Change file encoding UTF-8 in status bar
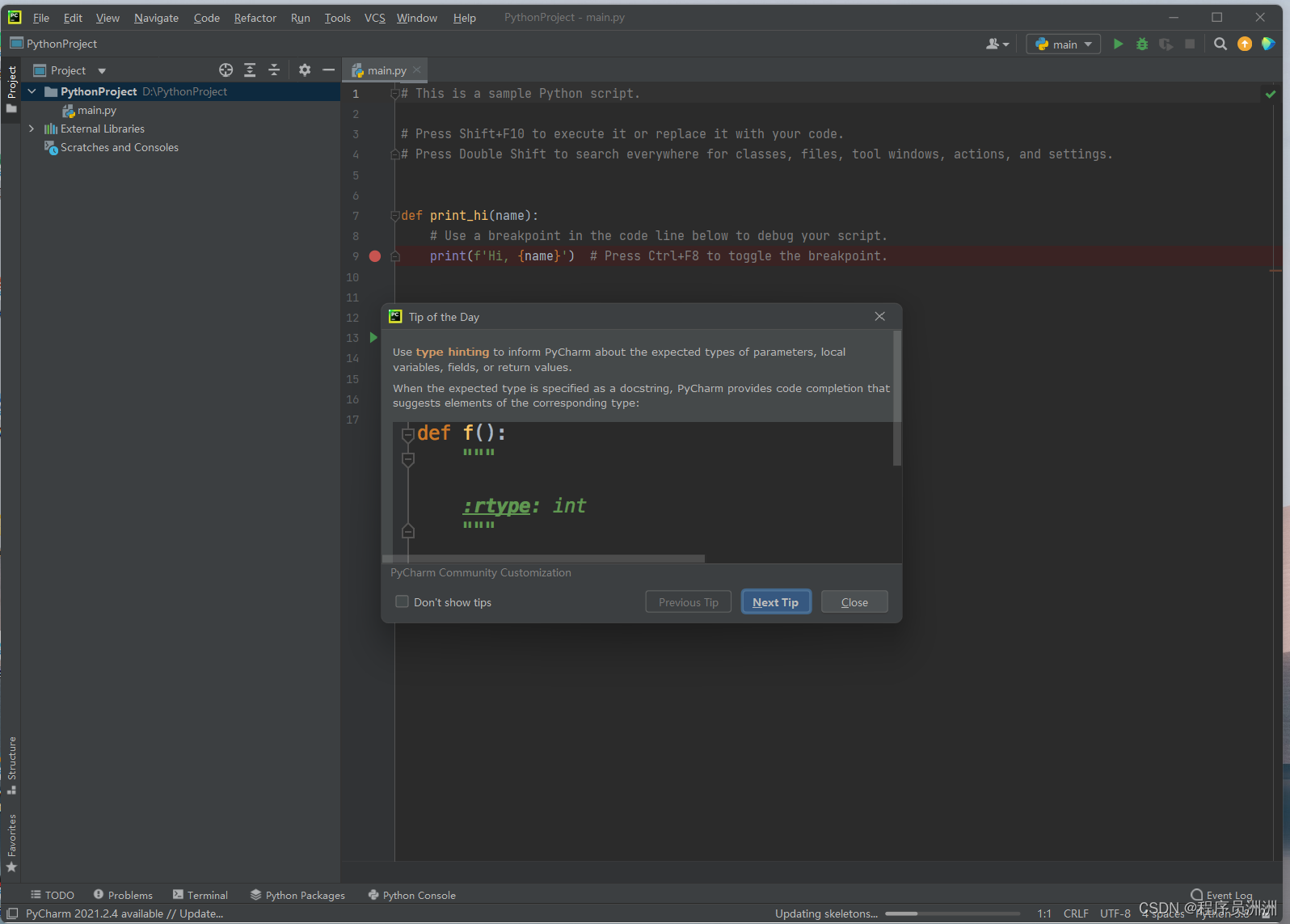This screenshot has height=924, width=1290. click(1115, 913)
